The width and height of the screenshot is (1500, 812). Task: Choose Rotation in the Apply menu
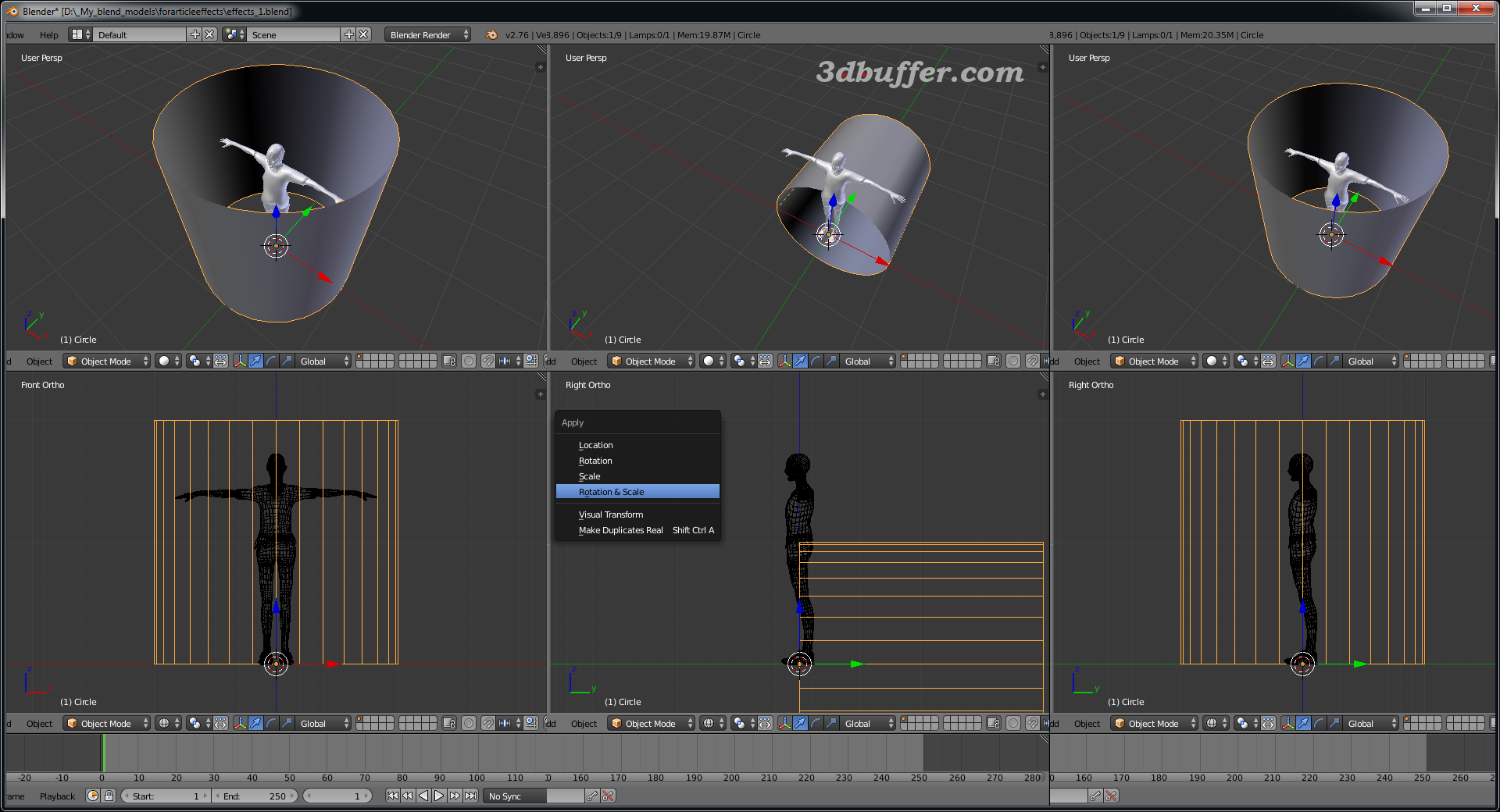[x=637, y=461]
